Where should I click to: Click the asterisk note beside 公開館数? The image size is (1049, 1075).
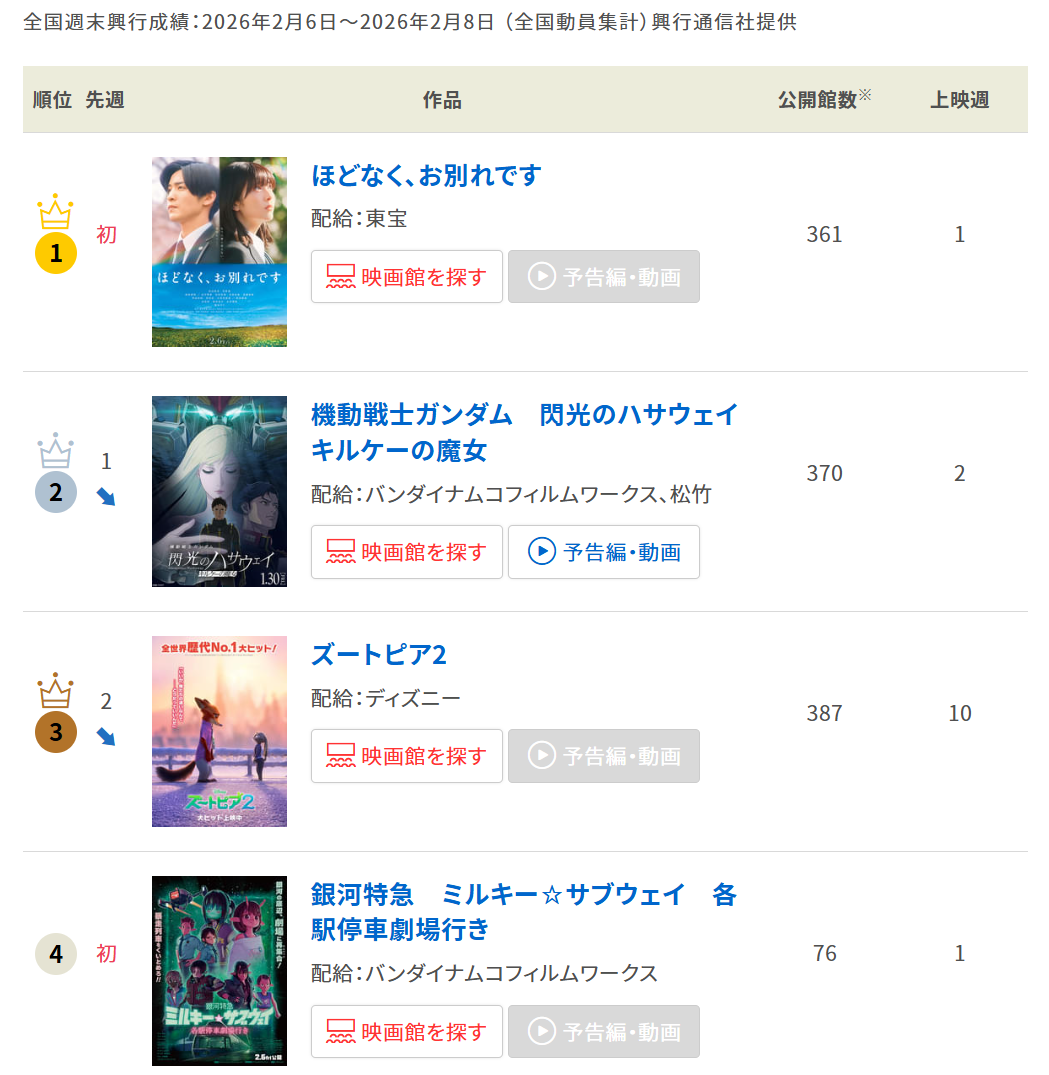[x=865, y=95]
